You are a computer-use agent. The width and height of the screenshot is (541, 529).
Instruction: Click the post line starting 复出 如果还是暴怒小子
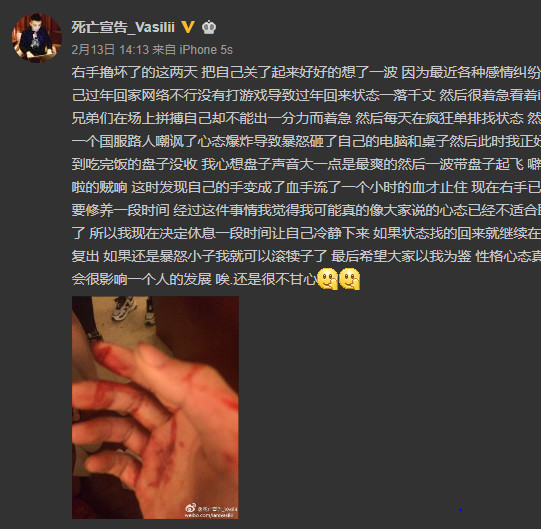coord(306,256)
